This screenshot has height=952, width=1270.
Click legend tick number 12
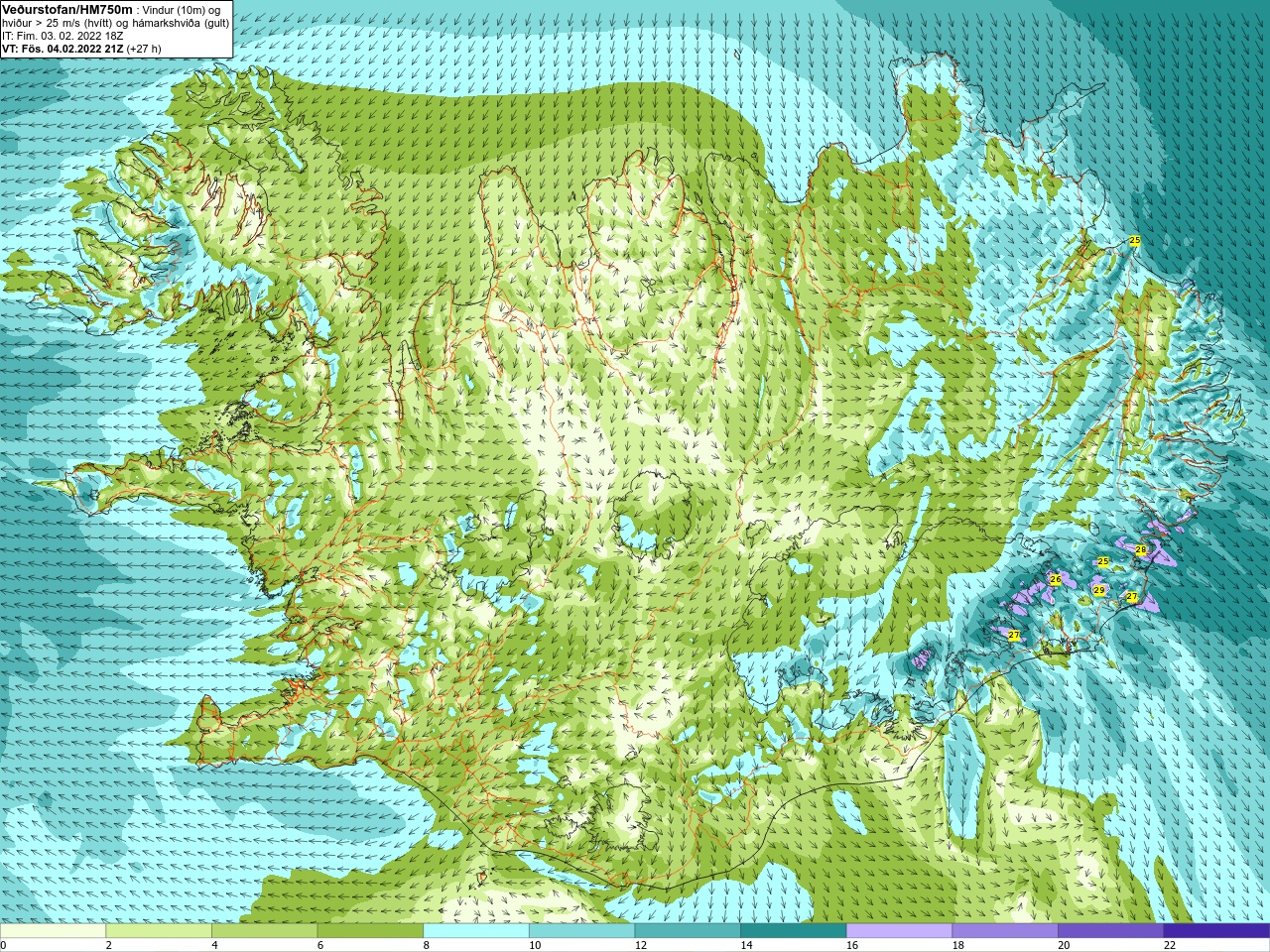click(x=640, y=945)
